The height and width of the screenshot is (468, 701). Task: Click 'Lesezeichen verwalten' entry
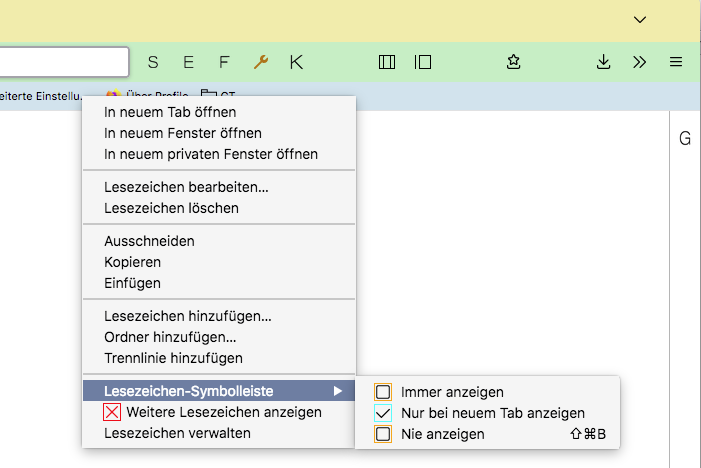(177, 433)
